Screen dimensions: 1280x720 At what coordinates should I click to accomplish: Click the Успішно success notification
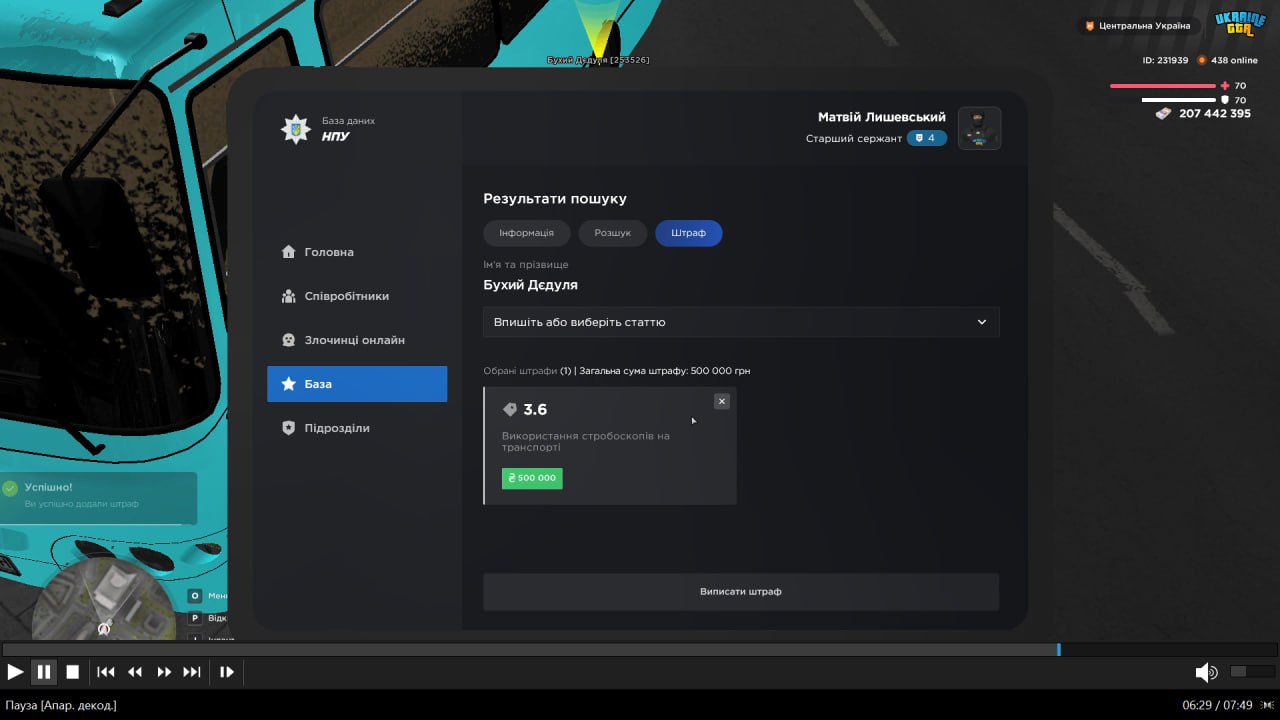pyautogui.click(x=98, y=496)
